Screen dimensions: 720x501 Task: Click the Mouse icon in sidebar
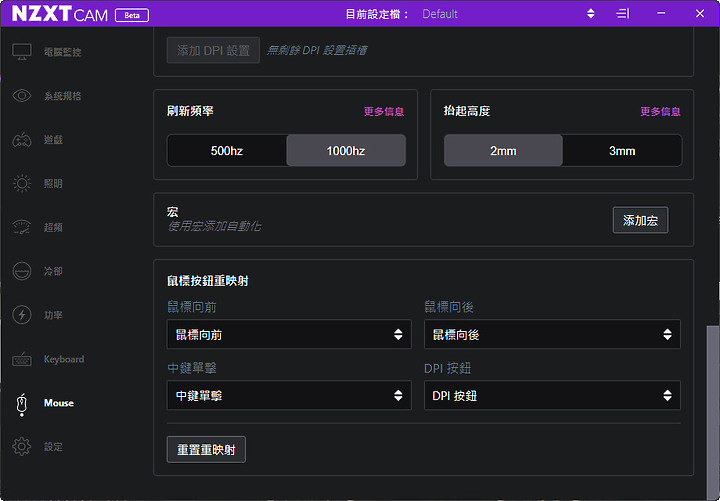pyautogui.click(x=22, y=404)
